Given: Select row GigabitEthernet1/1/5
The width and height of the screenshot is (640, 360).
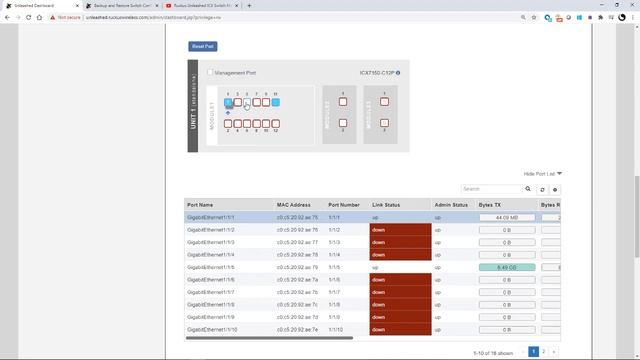Looking at the screenshot, I should (x=372, y=267).
